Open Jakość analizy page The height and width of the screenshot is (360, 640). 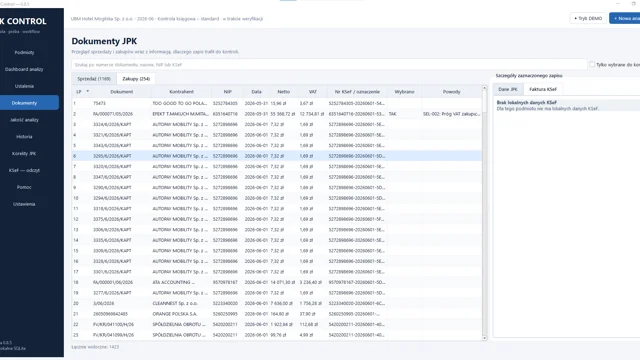[24, 120]
